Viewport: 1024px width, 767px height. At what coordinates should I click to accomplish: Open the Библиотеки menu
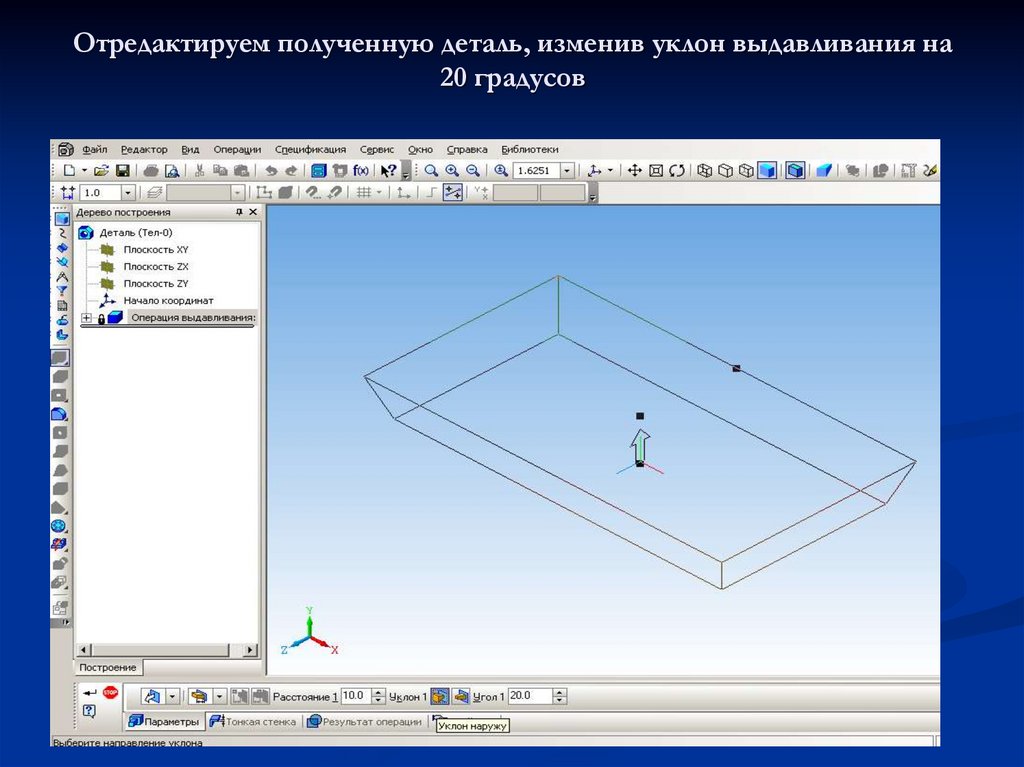click(530, 150)
